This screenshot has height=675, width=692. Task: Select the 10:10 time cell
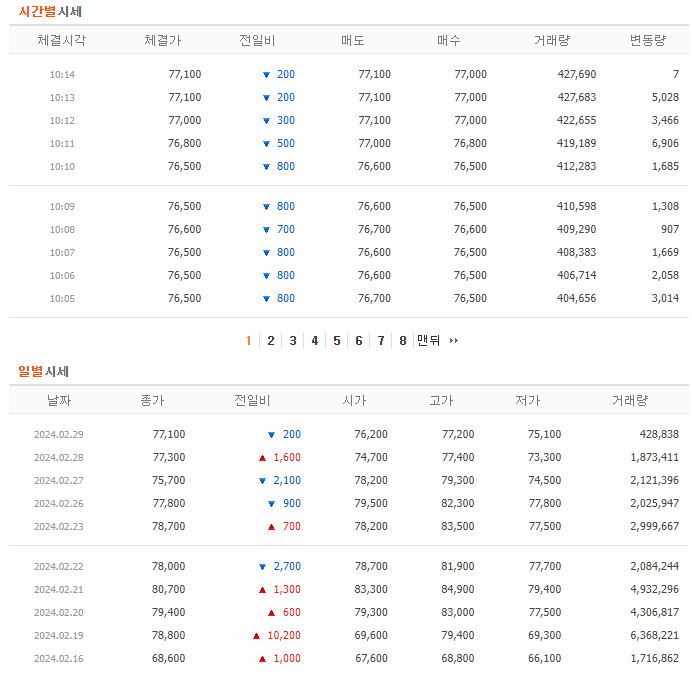[62, 166]
